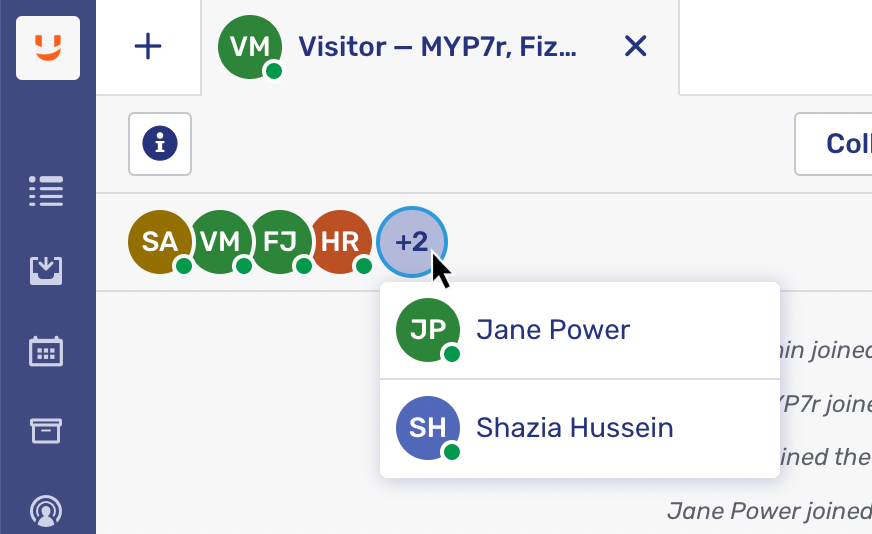Click the VM participant avatar in row
This screenshot has height=534, width=872.
220,242
